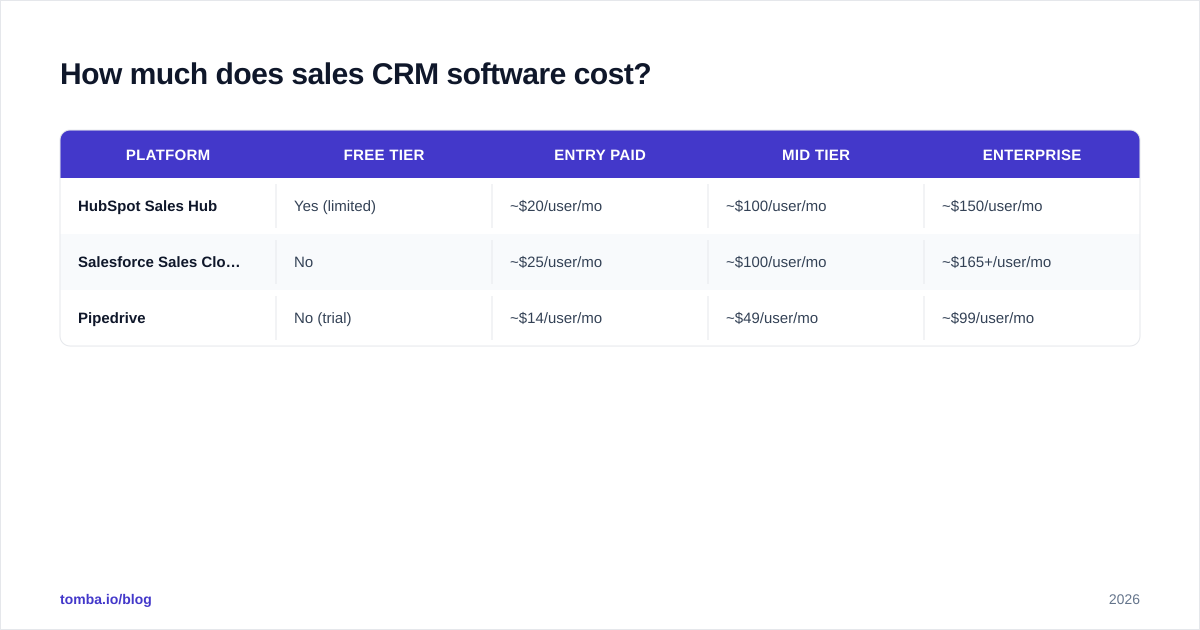
Task: Click the ~$14/user/mo entry price
Action: pos(556,318)
